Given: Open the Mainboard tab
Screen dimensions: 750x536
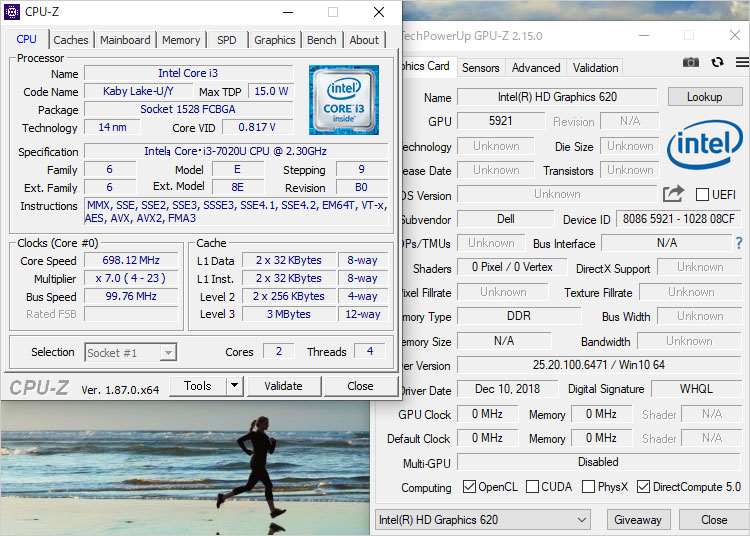Looking at the screenshot, I should coord(125,40).
